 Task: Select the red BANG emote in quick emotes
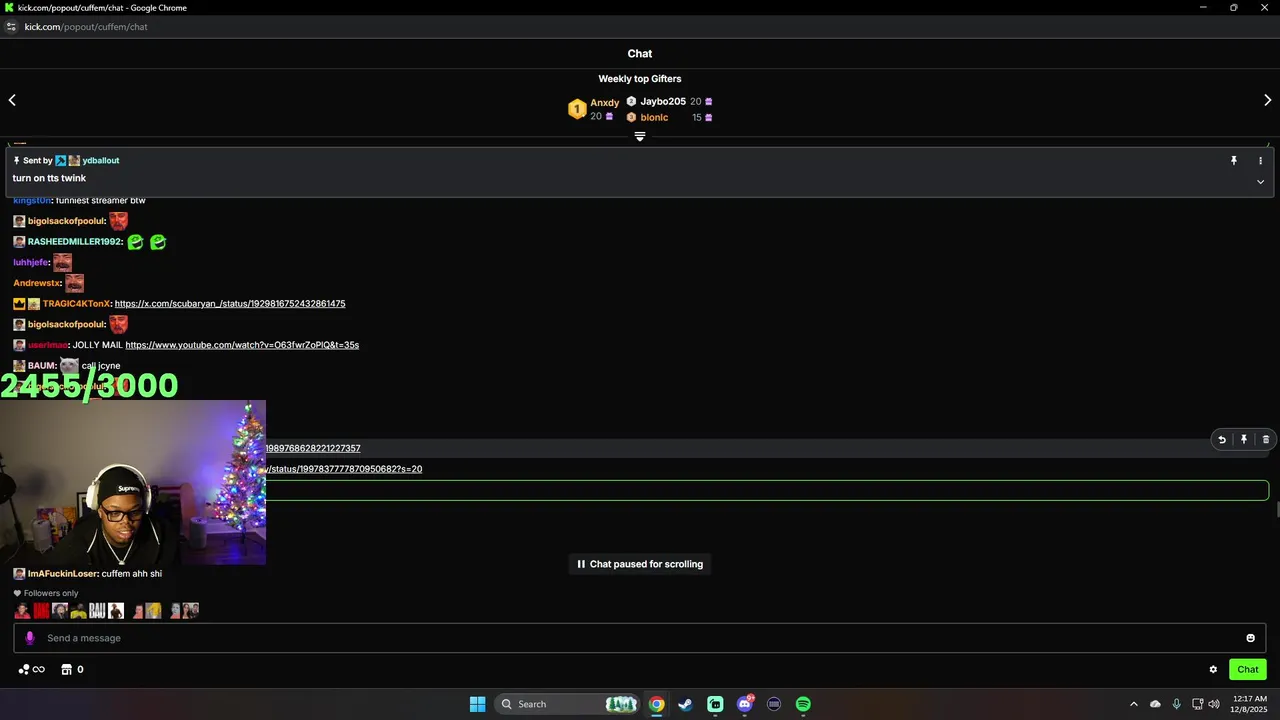point(41,611)
